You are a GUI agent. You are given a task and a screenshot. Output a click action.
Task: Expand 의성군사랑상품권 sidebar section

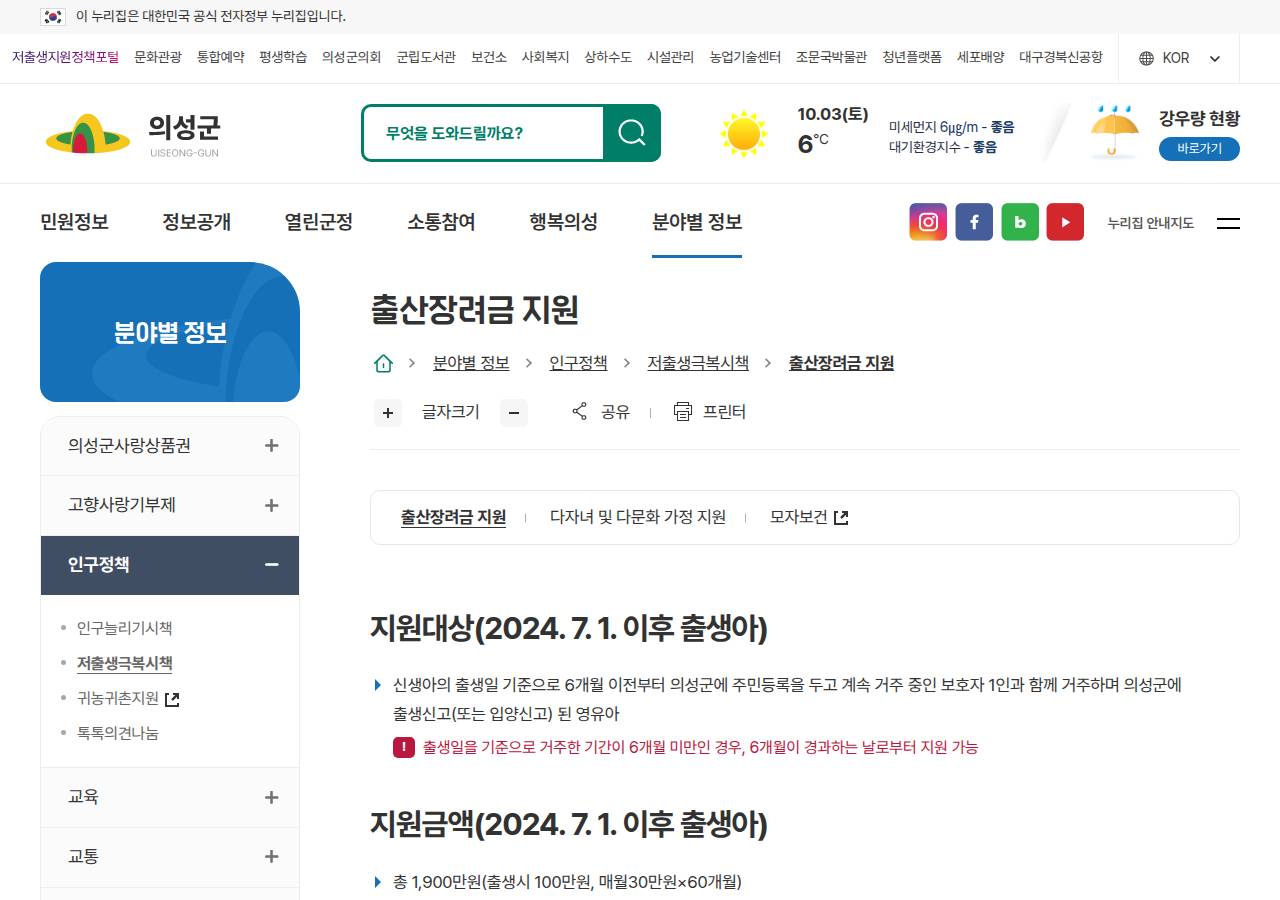[170, 446]
